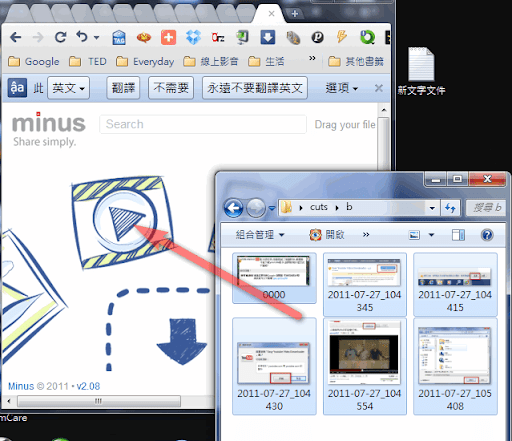This screenshot has height=441, width=512.
Task: Open the address bar history dropdown
Action: click(432, 208)
